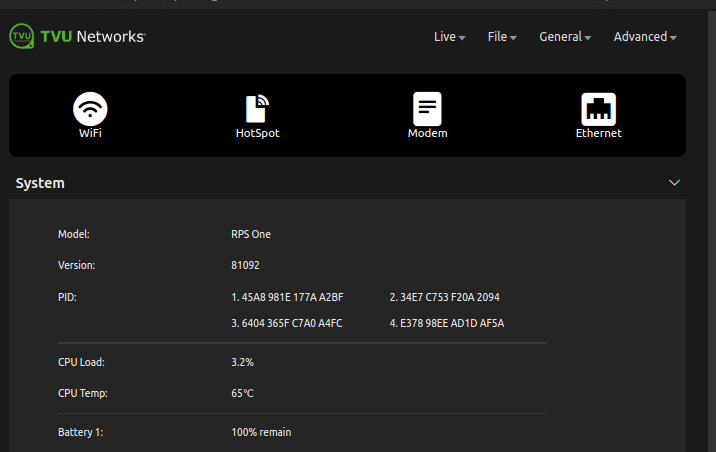Select the version number 81092
Screen dimensions: 716x452
245,265
